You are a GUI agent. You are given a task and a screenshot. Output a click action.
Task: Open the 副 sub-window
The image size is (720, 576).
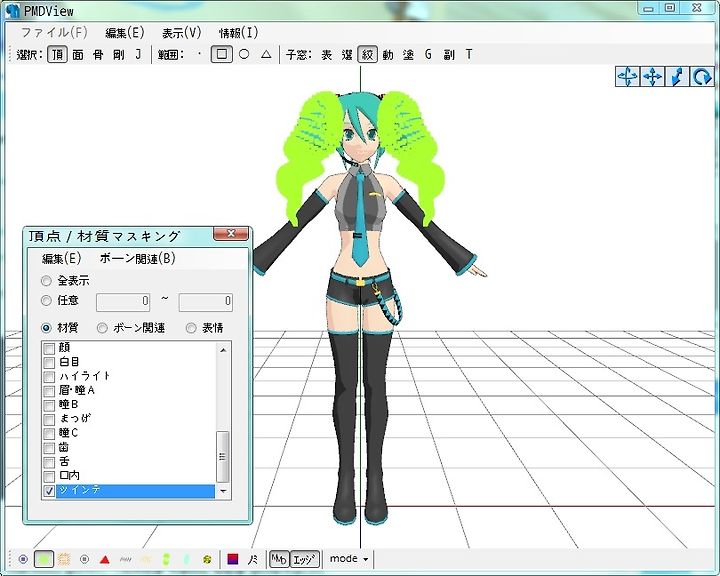[449, 55]
